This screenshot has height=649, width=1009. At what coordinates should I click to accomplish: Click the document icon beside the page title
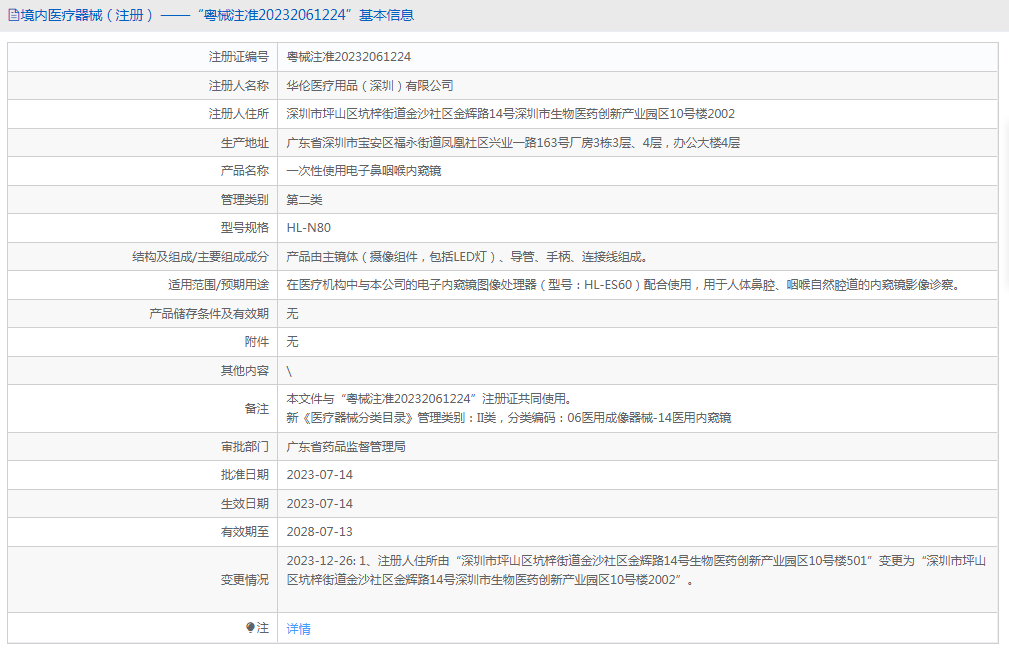[14, 15]
